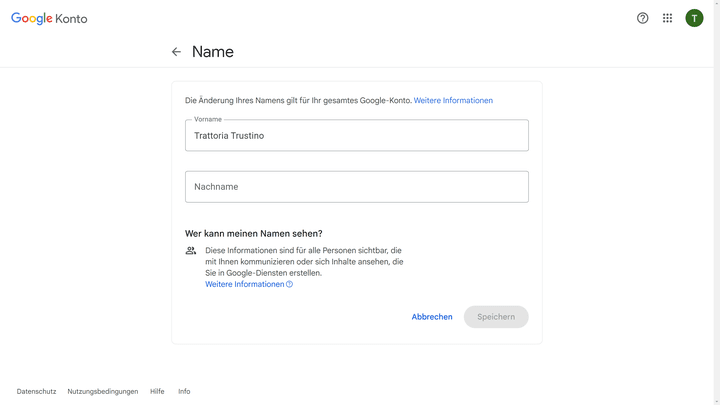Image resolution: width=720 pixels, height=405 pixels.
Task: Open the account avatar with letter T
Action: [694, 18]
